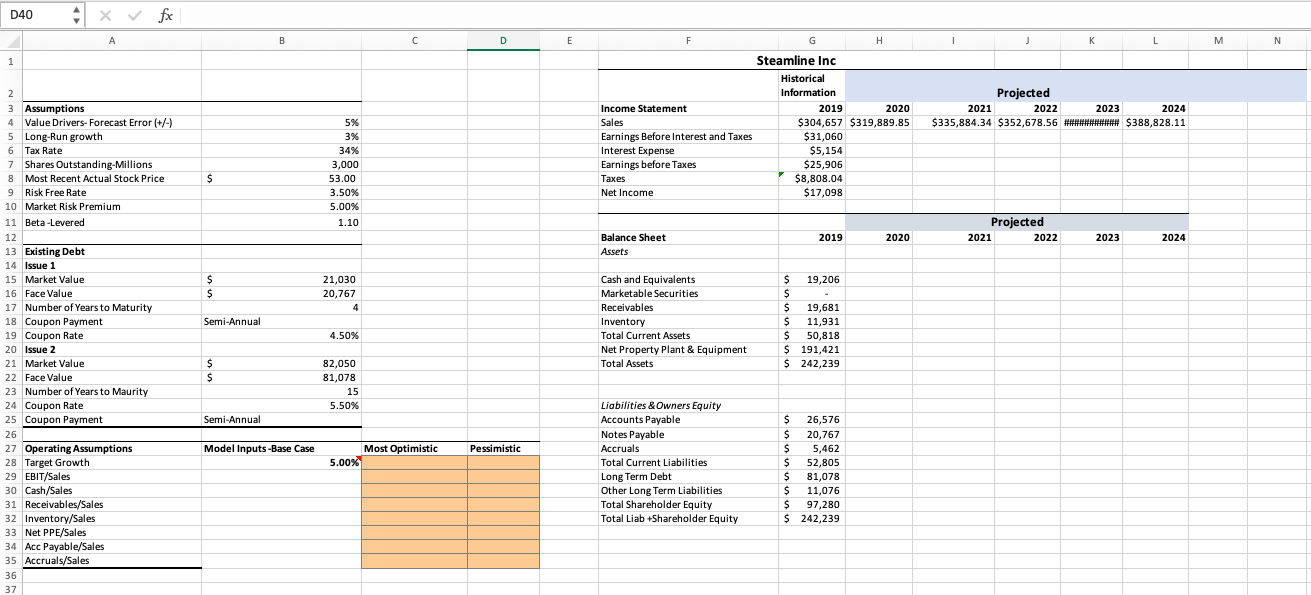The height and width of the screenshot is (595, 1311).
Task: Select row 1 header
Action: click(10, 60)
